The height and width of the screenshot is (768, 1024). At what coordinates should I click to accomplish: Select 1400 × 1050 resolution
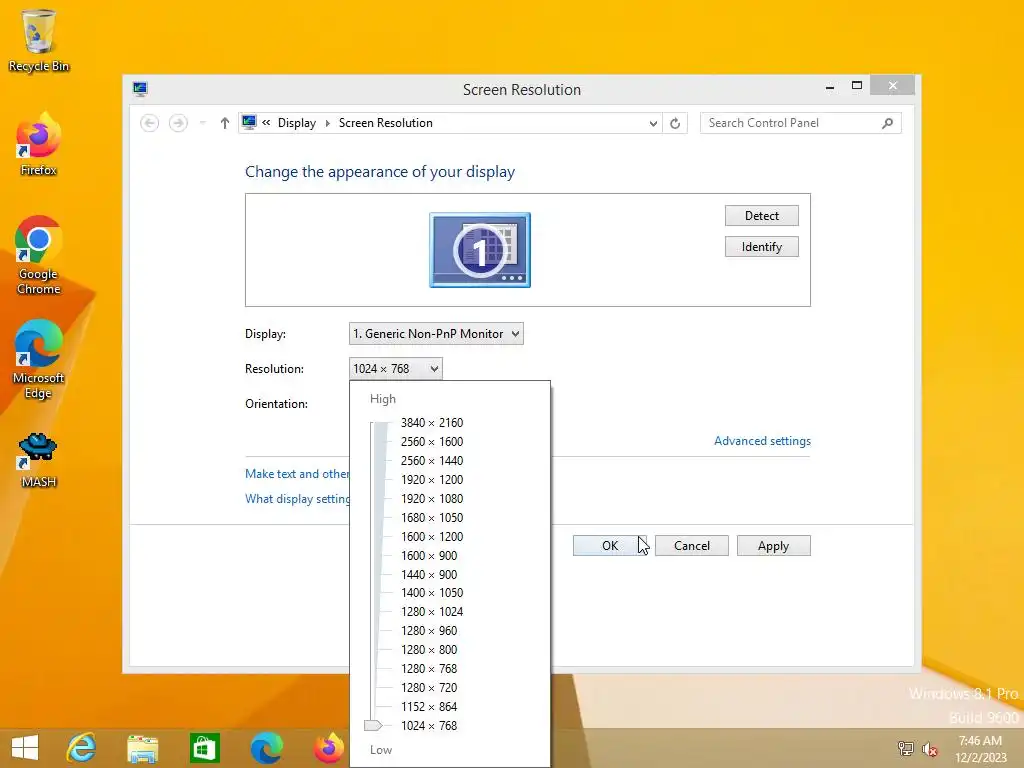432,593
